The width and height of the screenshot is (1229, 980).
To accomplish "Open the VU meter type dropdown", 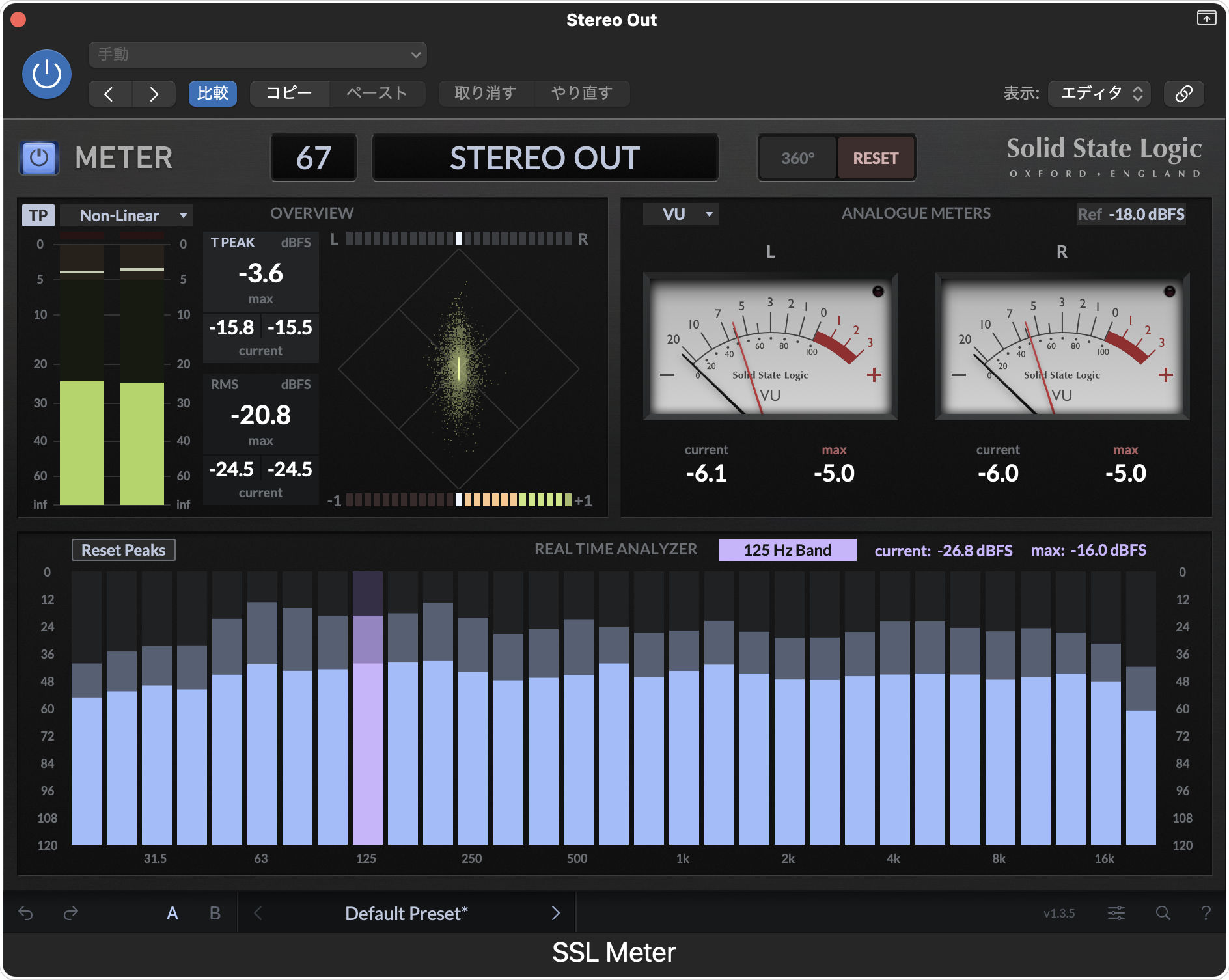I will click(680, 214).
